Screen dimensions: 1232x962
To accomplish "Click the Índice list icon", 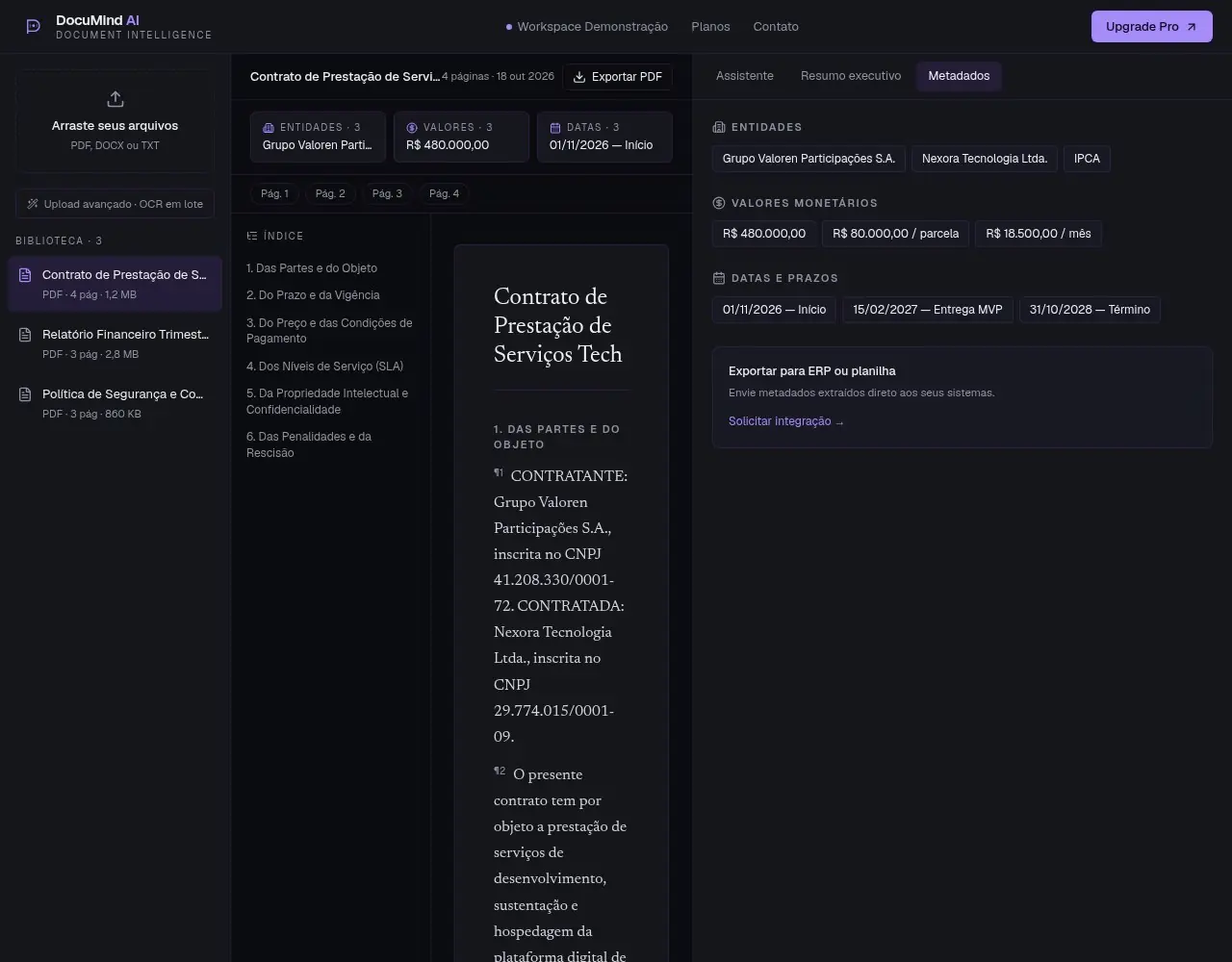I will point(252,236).
